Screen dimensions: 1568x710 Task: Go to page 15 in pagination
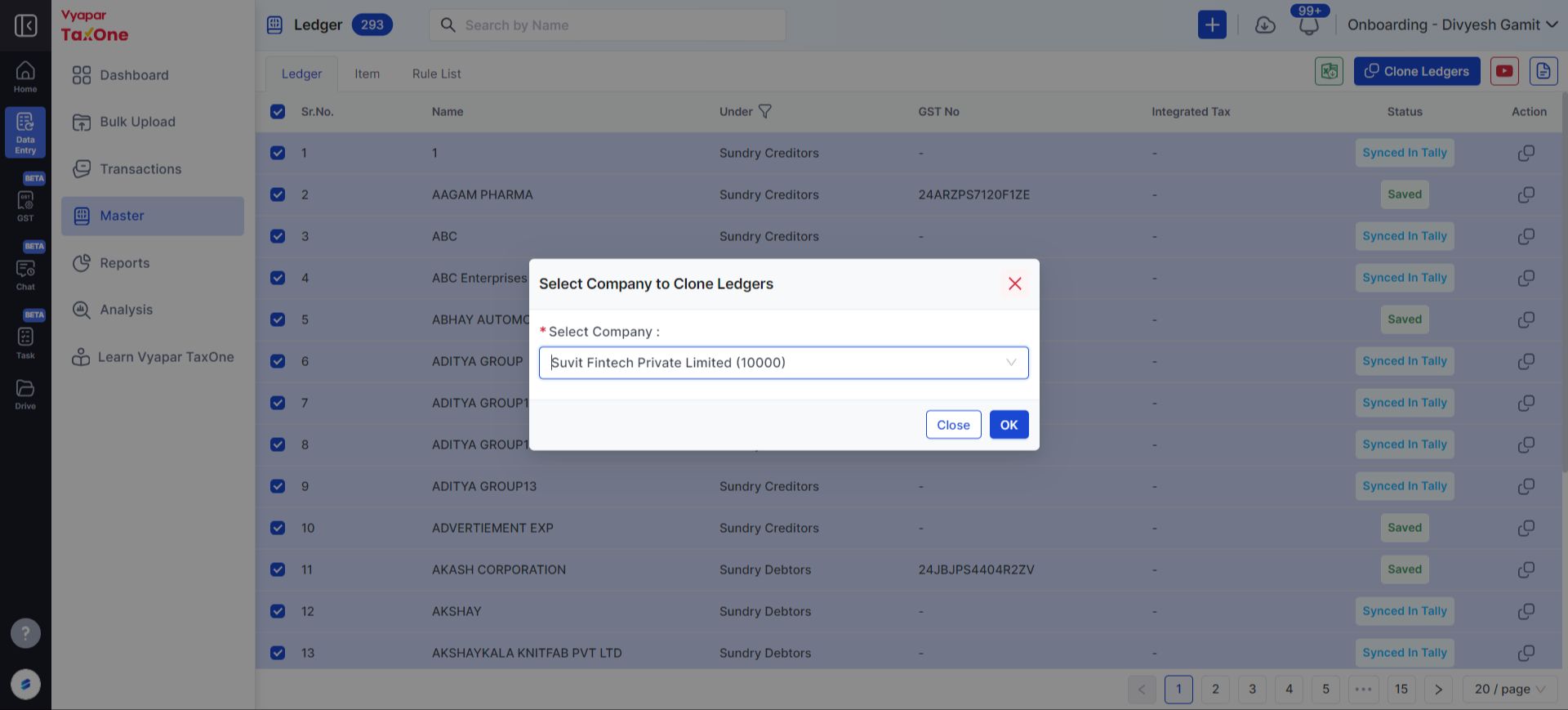[x=1401, y=689]
